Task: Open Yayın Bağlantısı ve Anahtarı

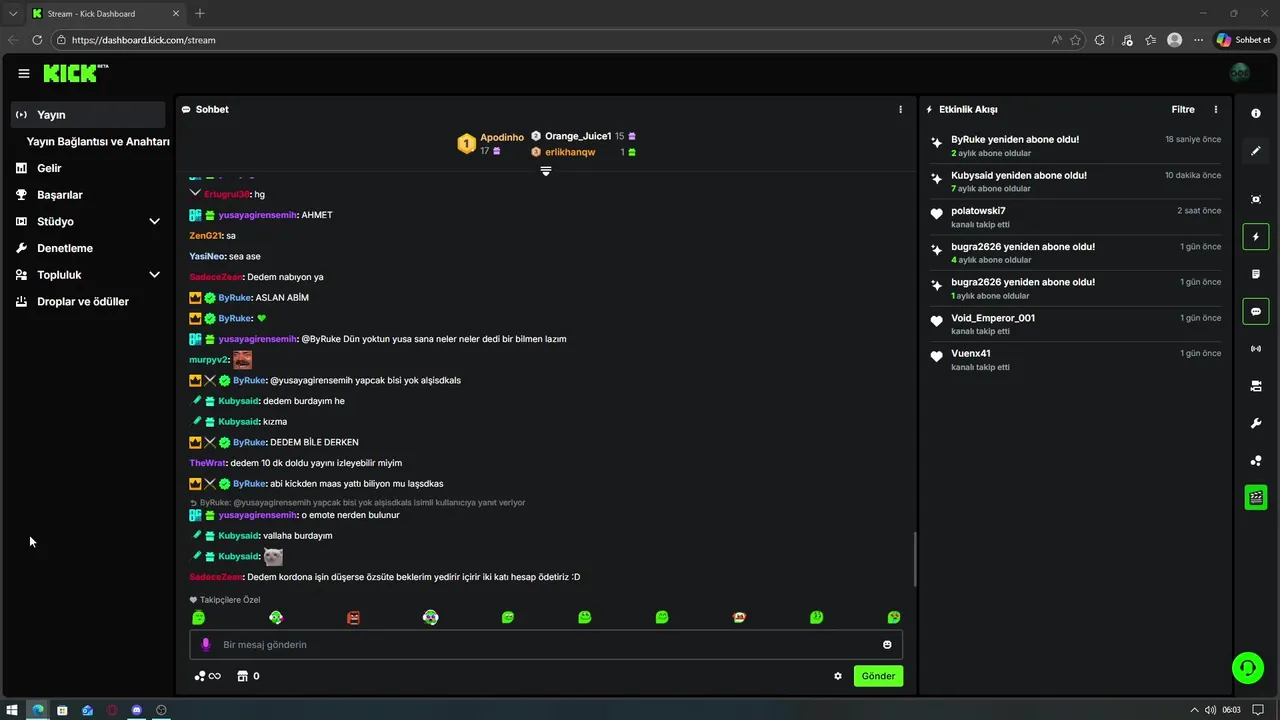Action: pyautogui.click(x=98, y=141)
